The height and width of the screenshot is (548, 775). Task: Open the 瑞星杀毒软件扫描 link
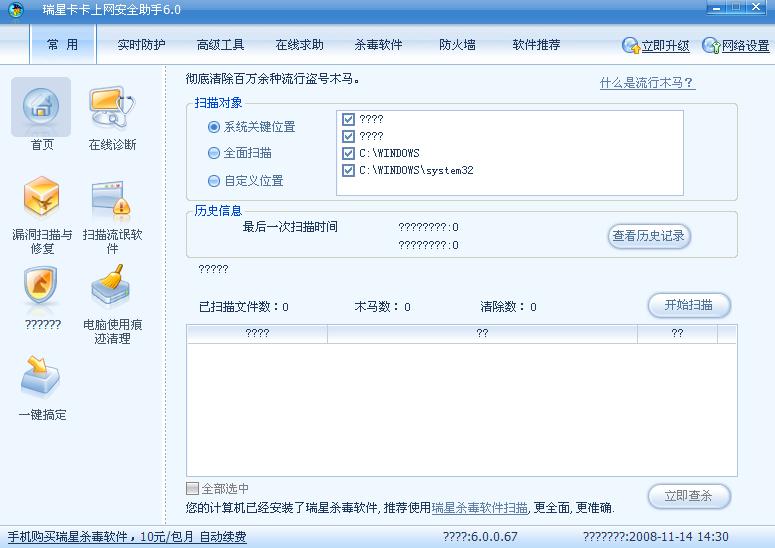coord(479,507)
